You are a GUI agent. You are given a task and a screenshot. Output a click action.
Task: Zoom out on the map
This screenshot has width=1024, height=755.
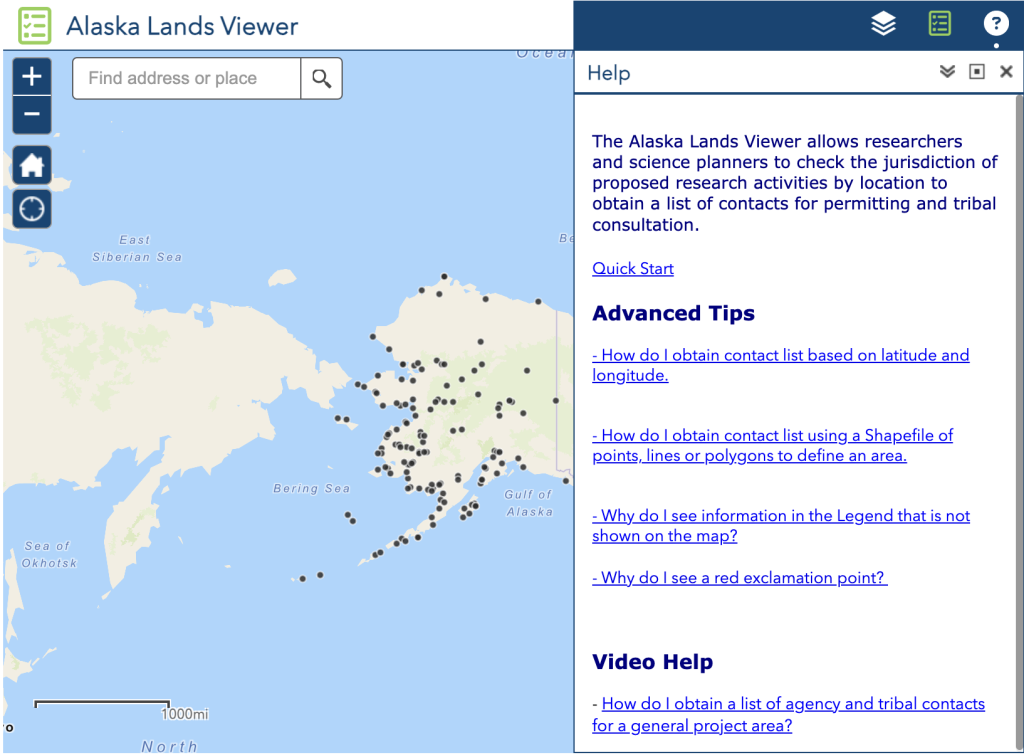coord(32,115)
